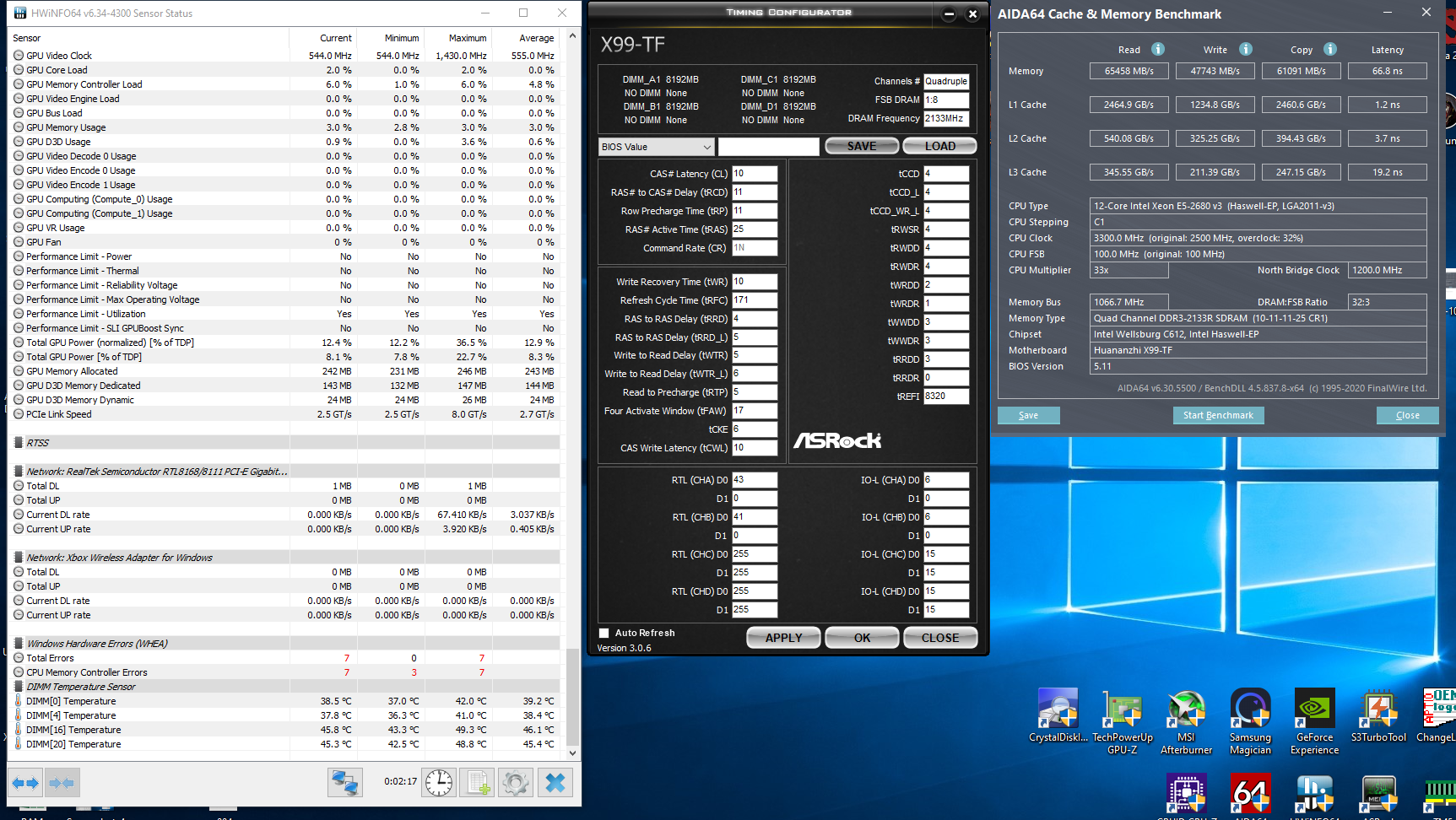Image resolution: width=1456 pixels, height=820 pixels.
Task: Click the Total Errors sensor icon
Action: [19, 658]
